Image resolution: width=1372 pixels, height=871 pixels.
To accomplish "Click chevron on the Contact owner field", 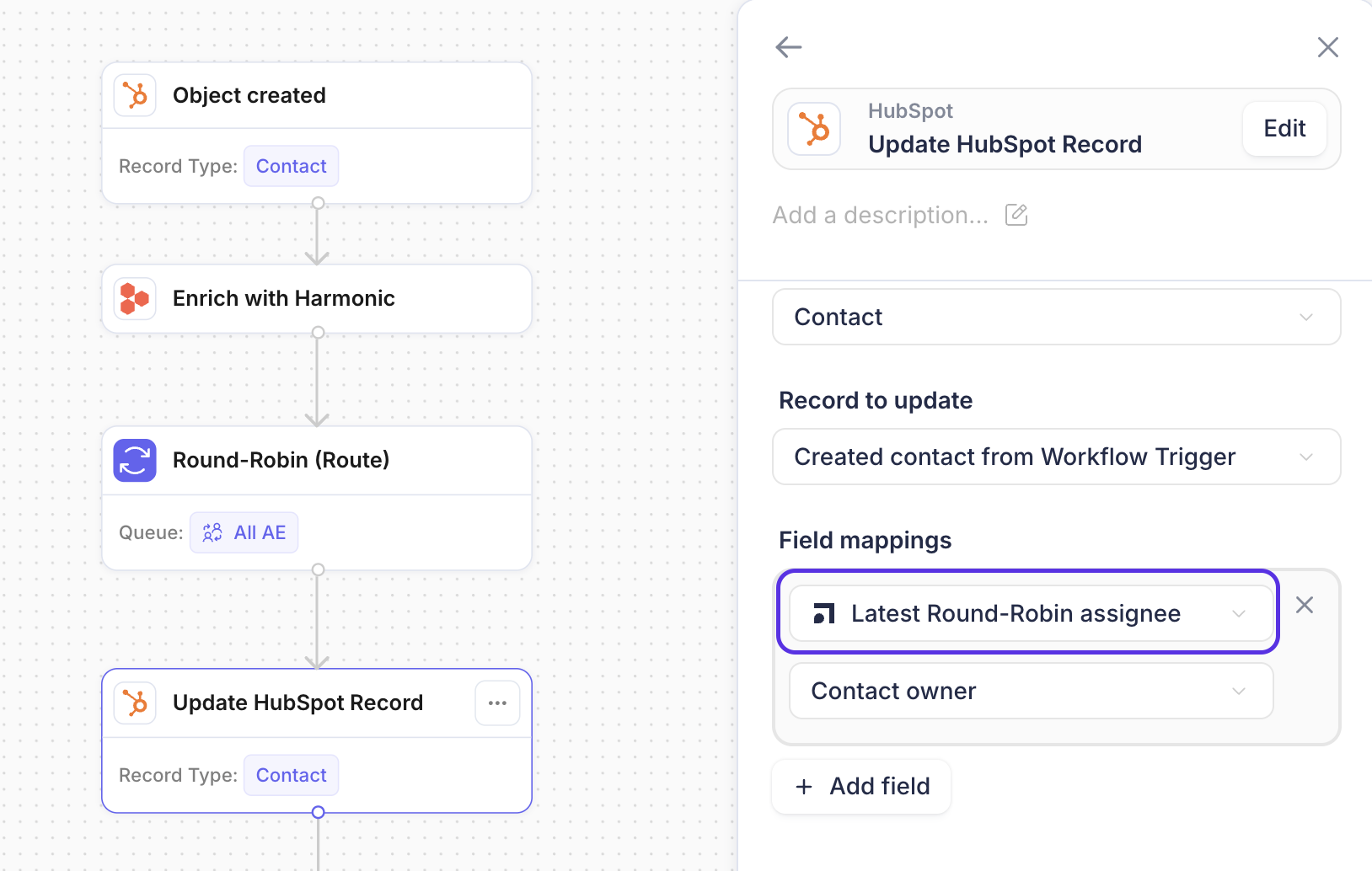I will (x=1239, y=691).
